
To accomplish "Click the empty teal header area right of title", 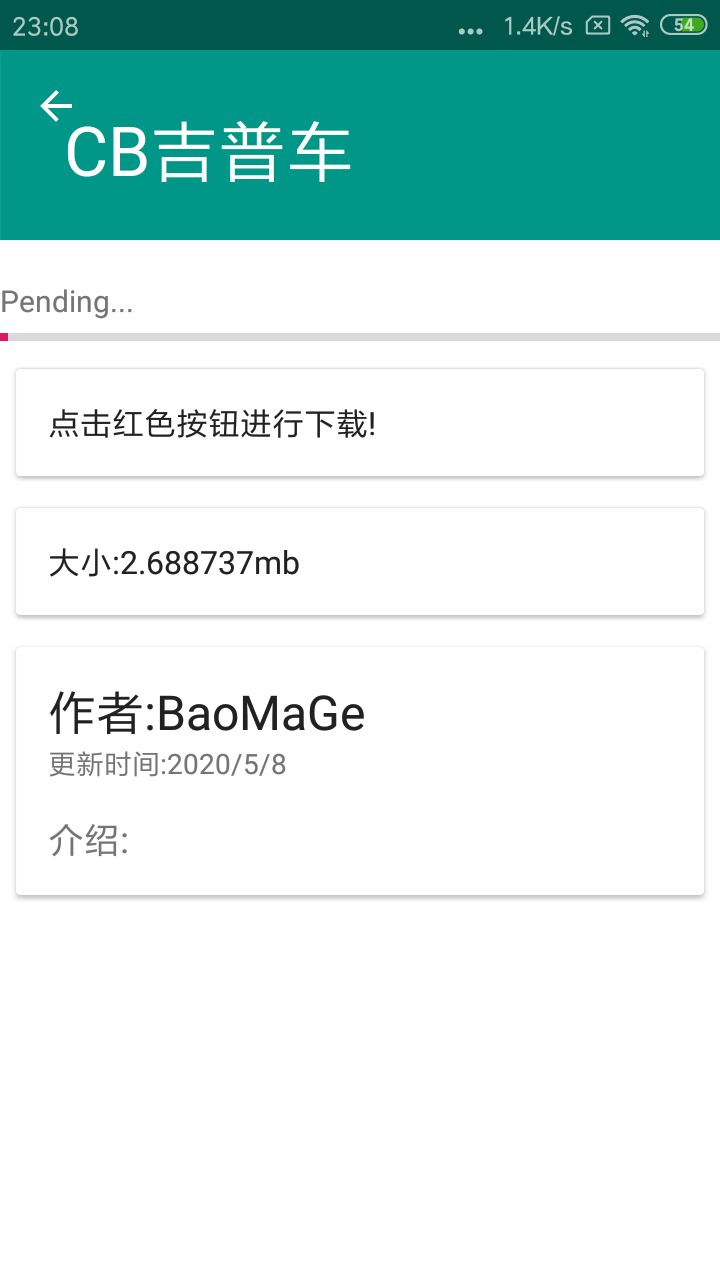I will pos(540,150).
